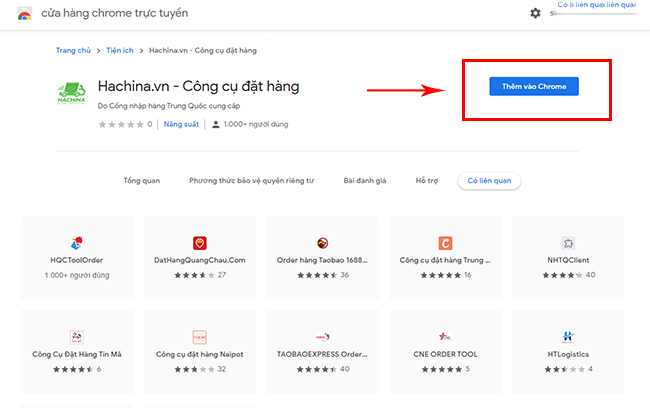Open Phương thức bảo vệ quyền riêng tư tab
Viewport: 650px width, 408px height.
252,181
